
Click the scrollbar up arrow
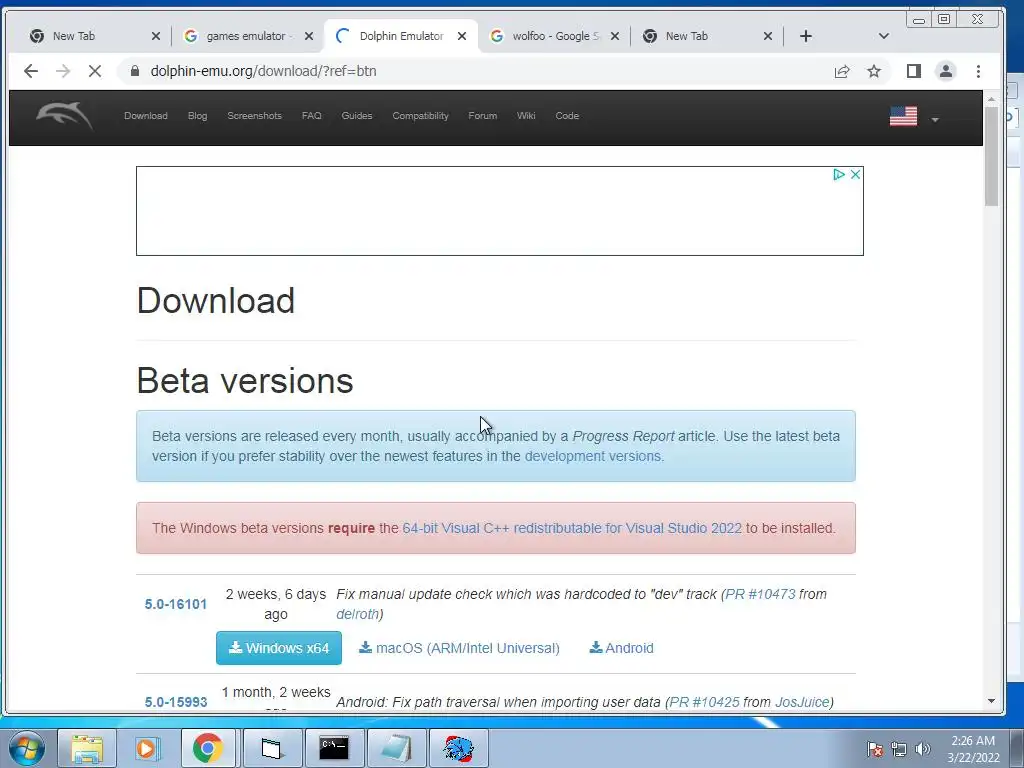pyautogui.click(x=991, y=99)
